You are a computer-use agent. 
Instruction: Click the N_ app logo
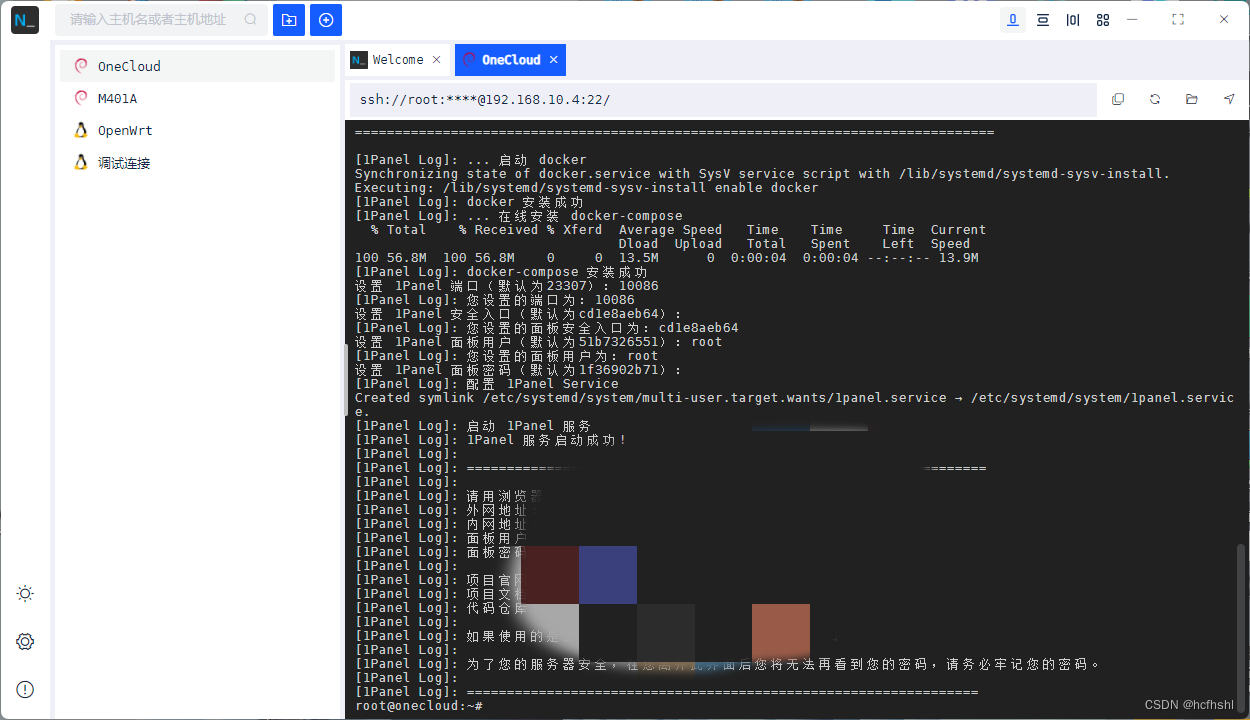(25, 20)
